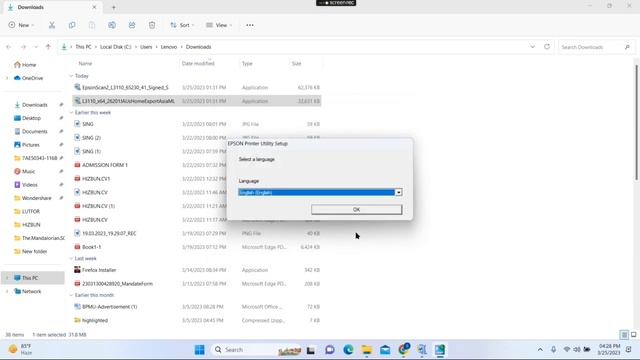Click the vertical scrollbar of file list

tap(636, 122)
